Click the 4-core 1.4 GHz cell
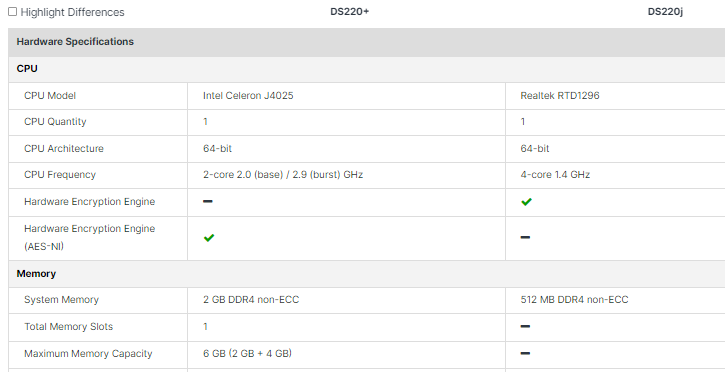The height and width of the screenshot is (372, 725). pyautogui.click(x=615, y=175)
